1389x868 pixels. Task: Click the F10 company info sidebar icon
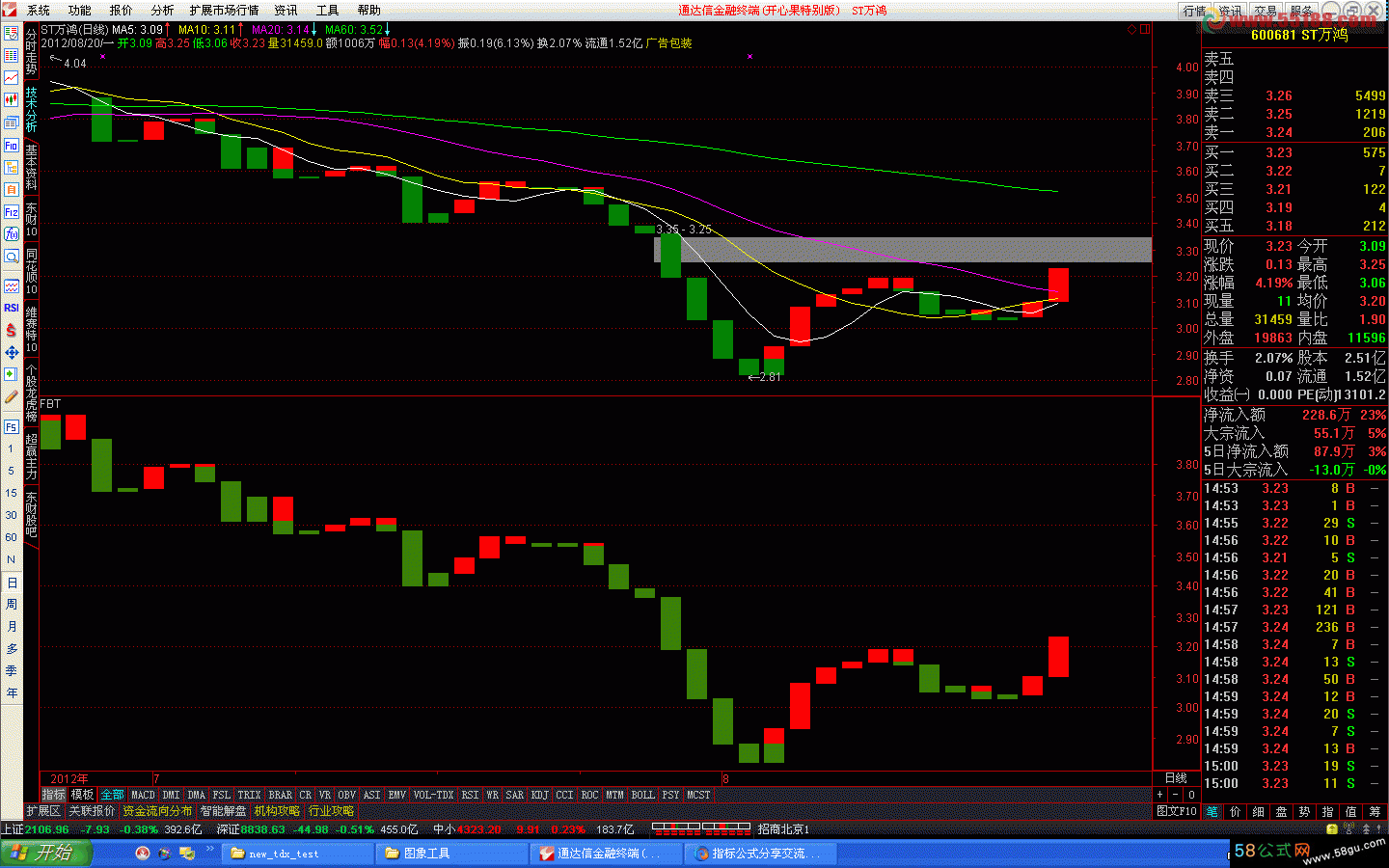click(12, 146)
